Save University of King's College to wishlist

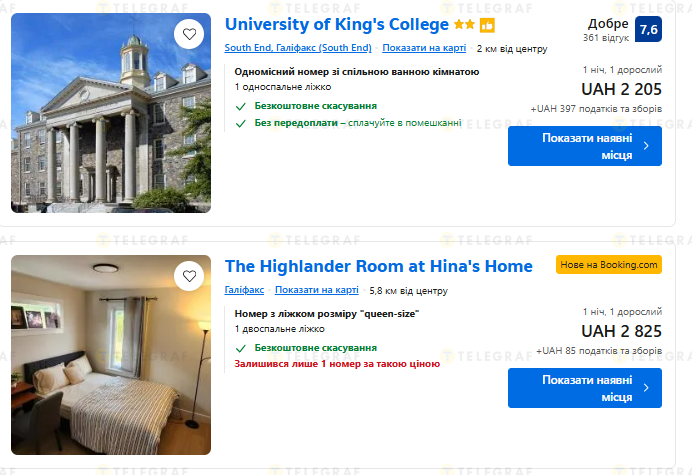tap(188, 34)
